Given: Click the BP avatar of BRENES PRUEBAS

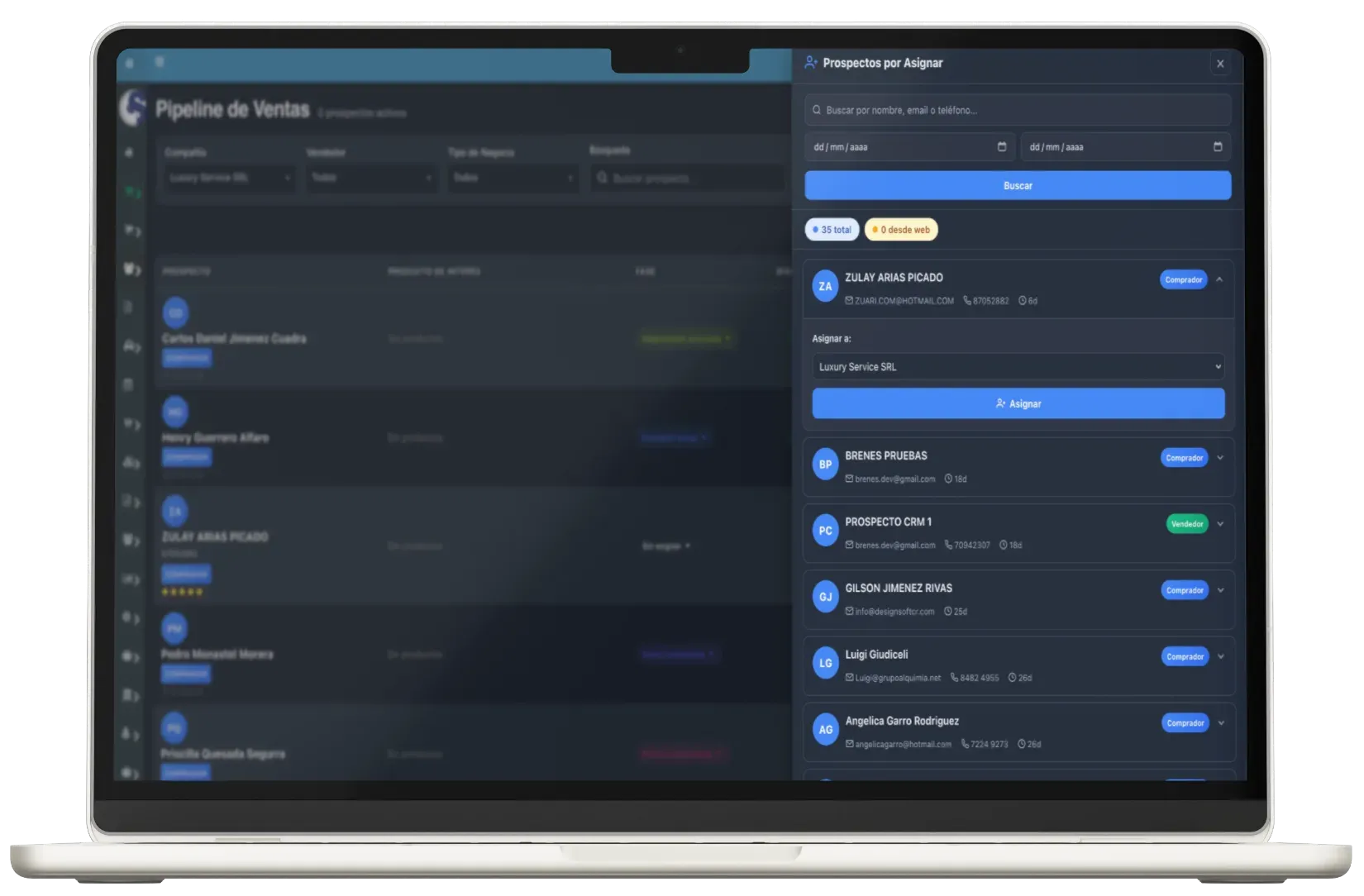Looking at the screenshot, I should pos(825,465).
